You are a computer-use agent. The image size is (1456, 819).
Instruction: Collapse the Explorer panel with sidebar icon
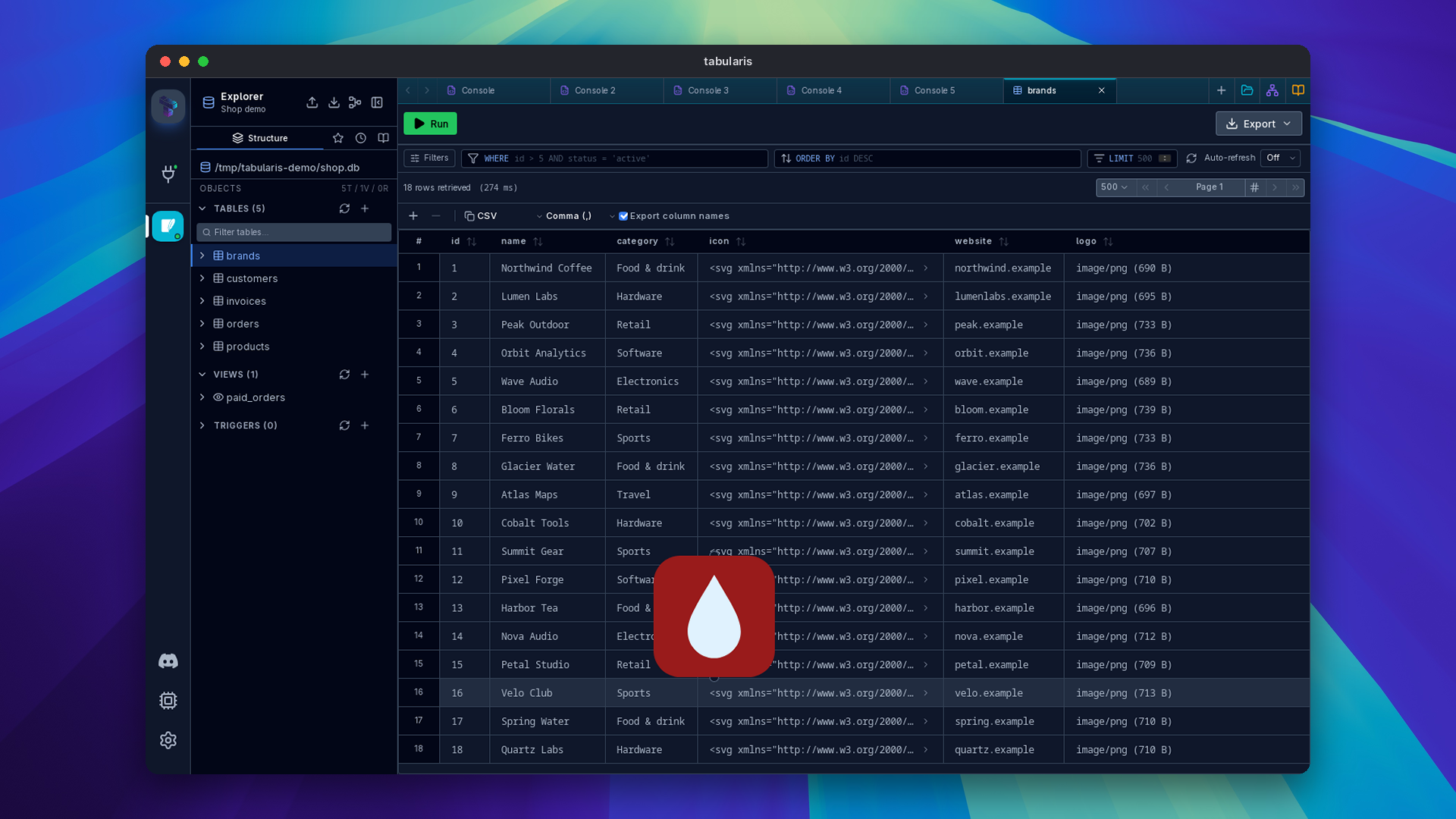tap(377, 102)
